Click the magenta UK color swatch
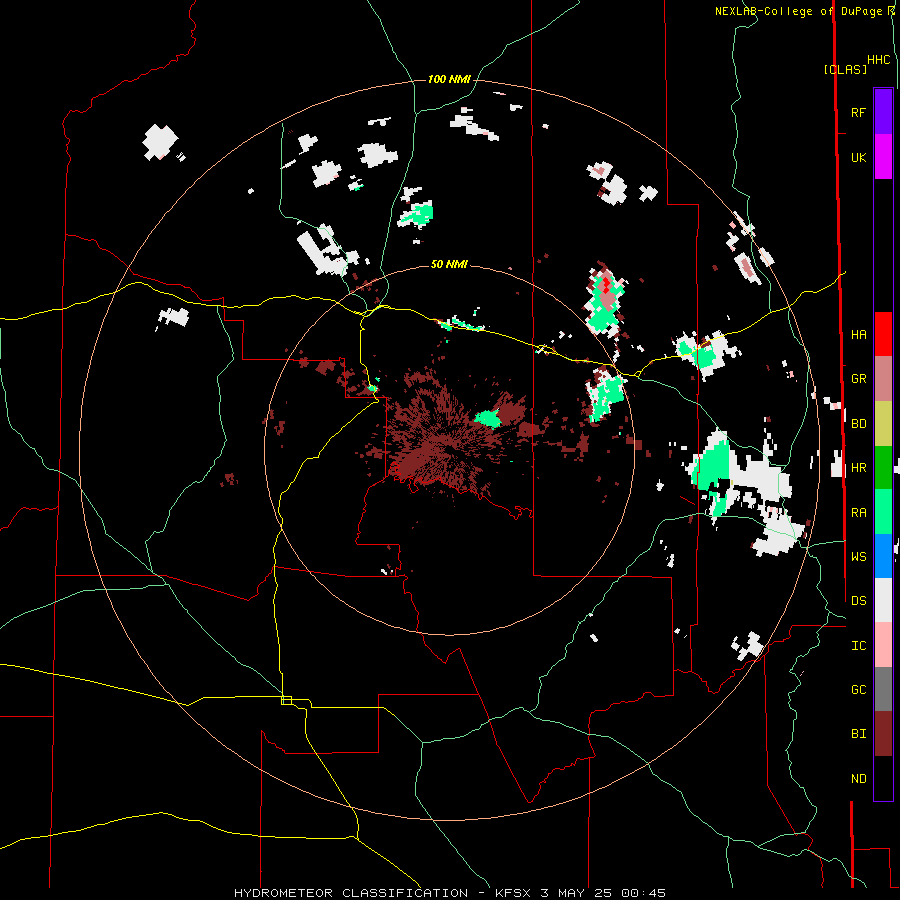Viewport: 900px width, 900px height. click(x=883, y=157)
